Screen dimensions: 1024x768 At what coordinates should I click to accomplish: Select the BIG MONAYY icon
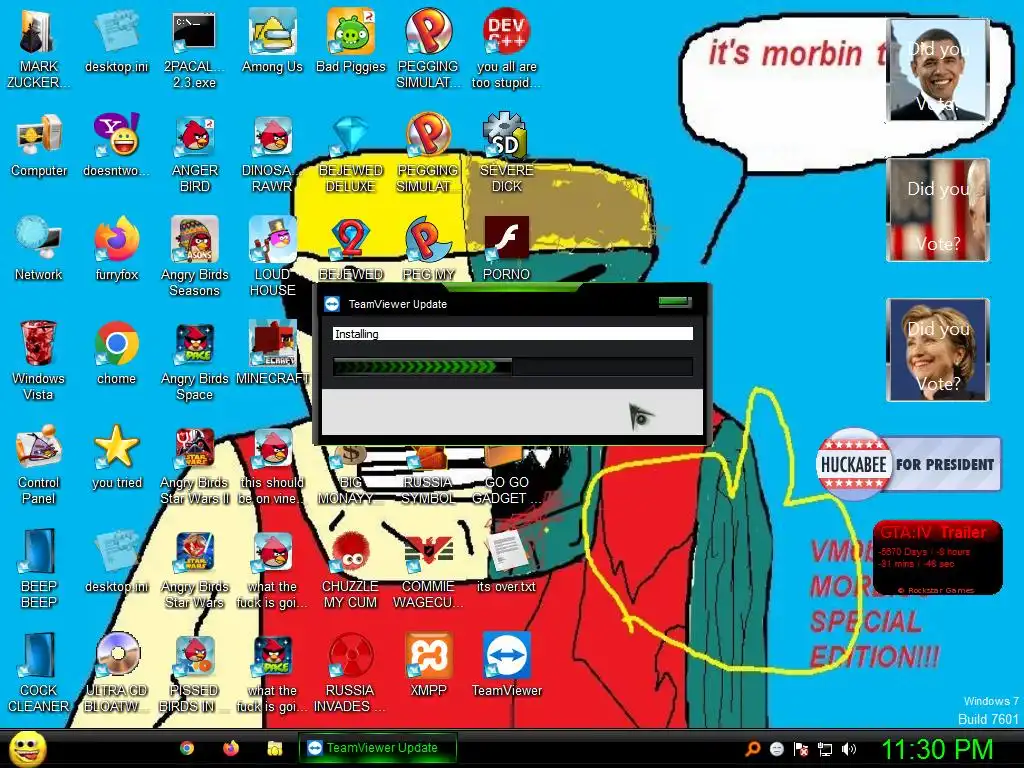pos(351,477)
